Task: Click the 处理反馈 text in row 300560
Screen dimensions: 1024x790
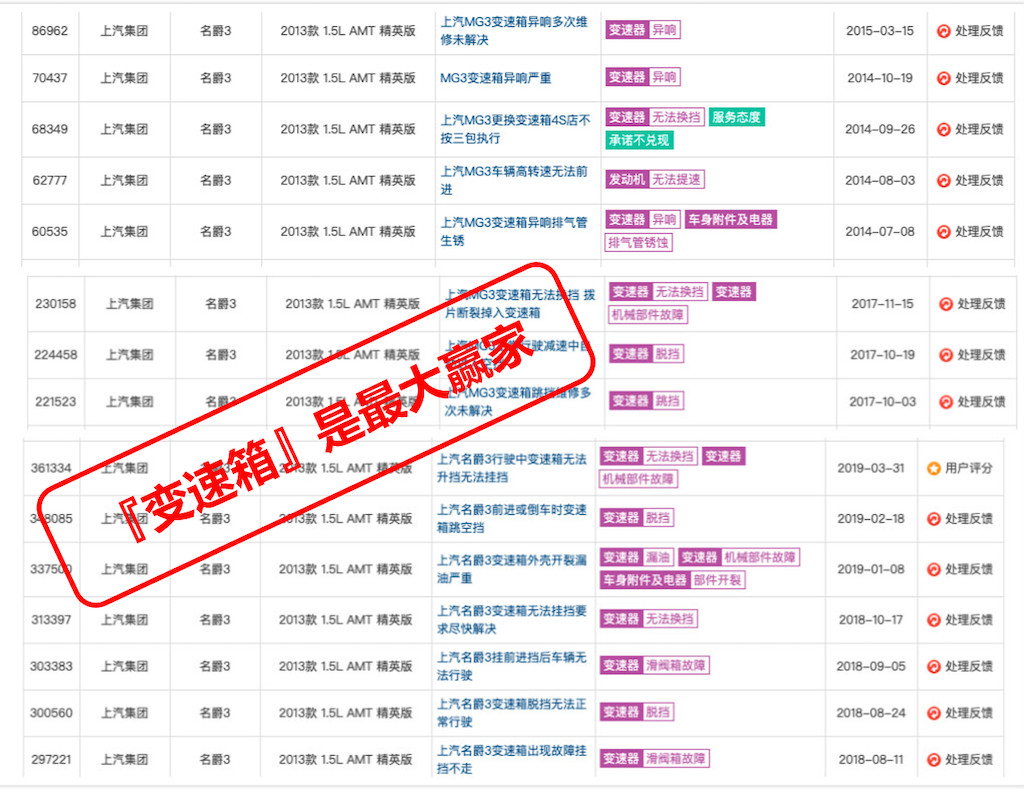Action: (x=969, y=713)
